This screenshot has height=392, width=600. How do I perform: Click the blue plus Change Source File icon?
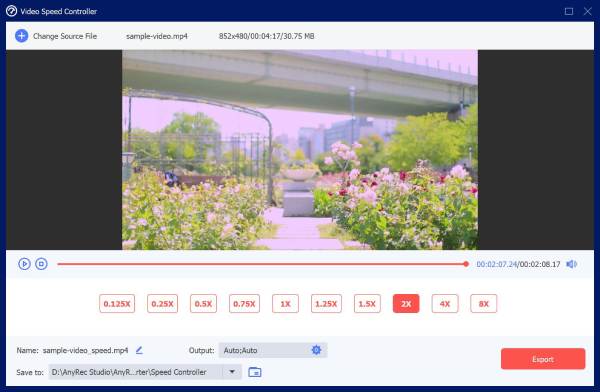21,36
